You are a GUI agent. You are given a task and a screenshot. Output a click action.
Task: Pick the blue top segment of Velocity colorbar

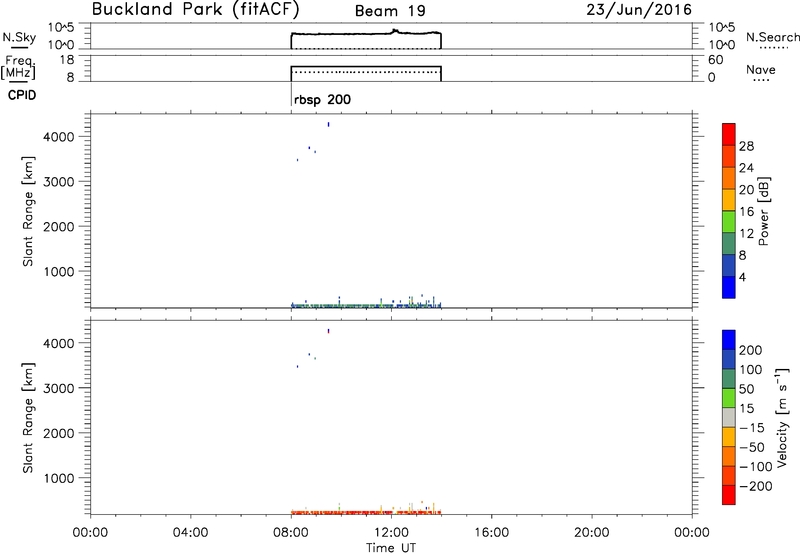pyautogui.click(x=729, y=340)
